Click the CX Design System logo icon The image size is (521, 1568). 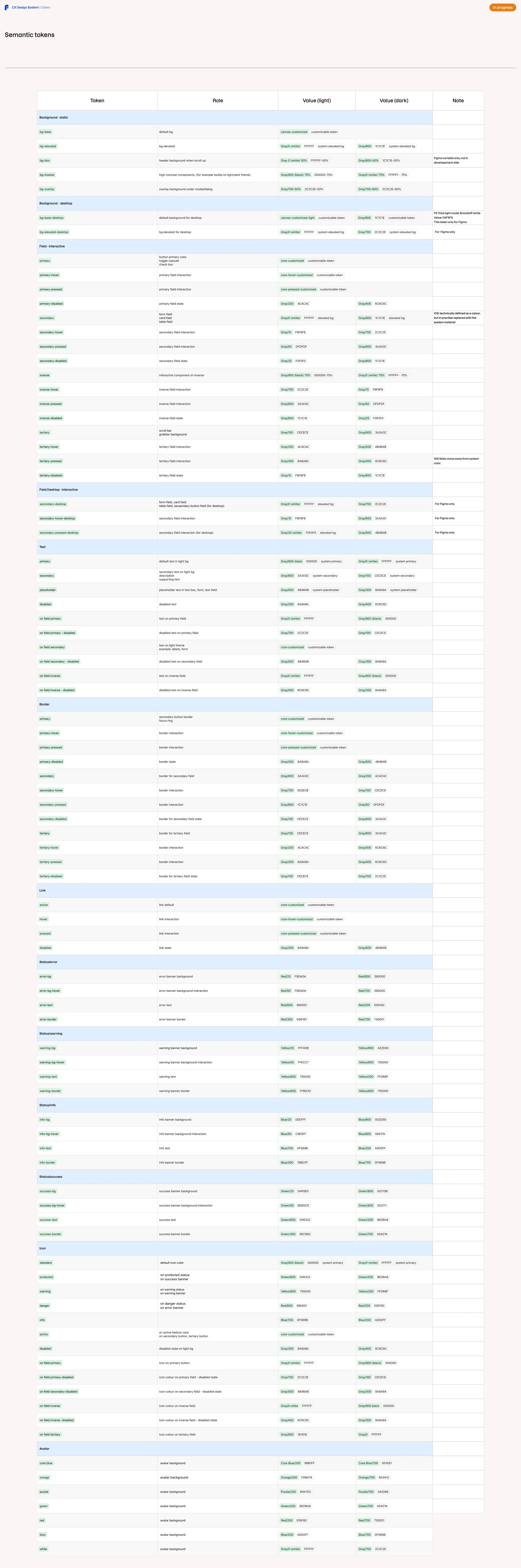click(x=7, y=7)
